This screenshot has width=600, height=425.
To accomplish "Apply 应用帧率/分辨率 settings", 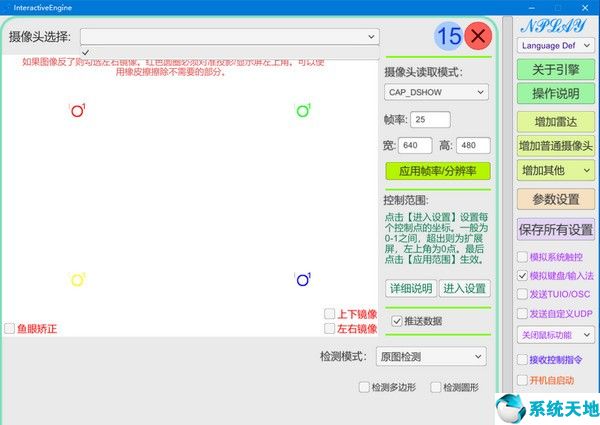I will 438,171.
